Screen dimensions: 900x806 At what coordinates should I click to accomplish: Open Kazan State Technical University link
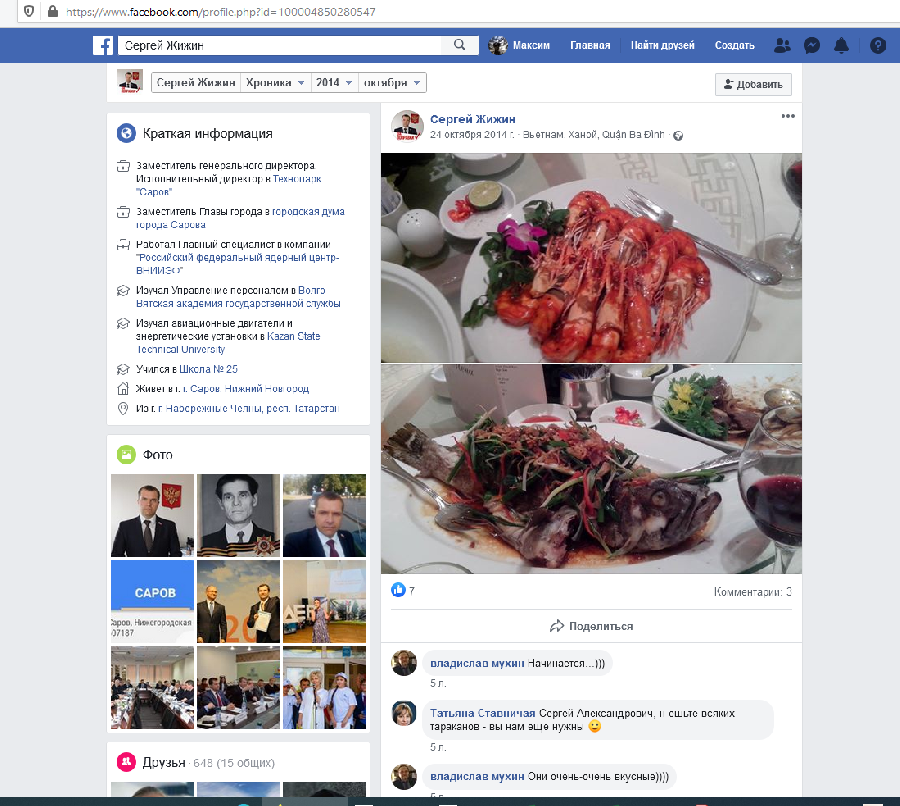294,336
